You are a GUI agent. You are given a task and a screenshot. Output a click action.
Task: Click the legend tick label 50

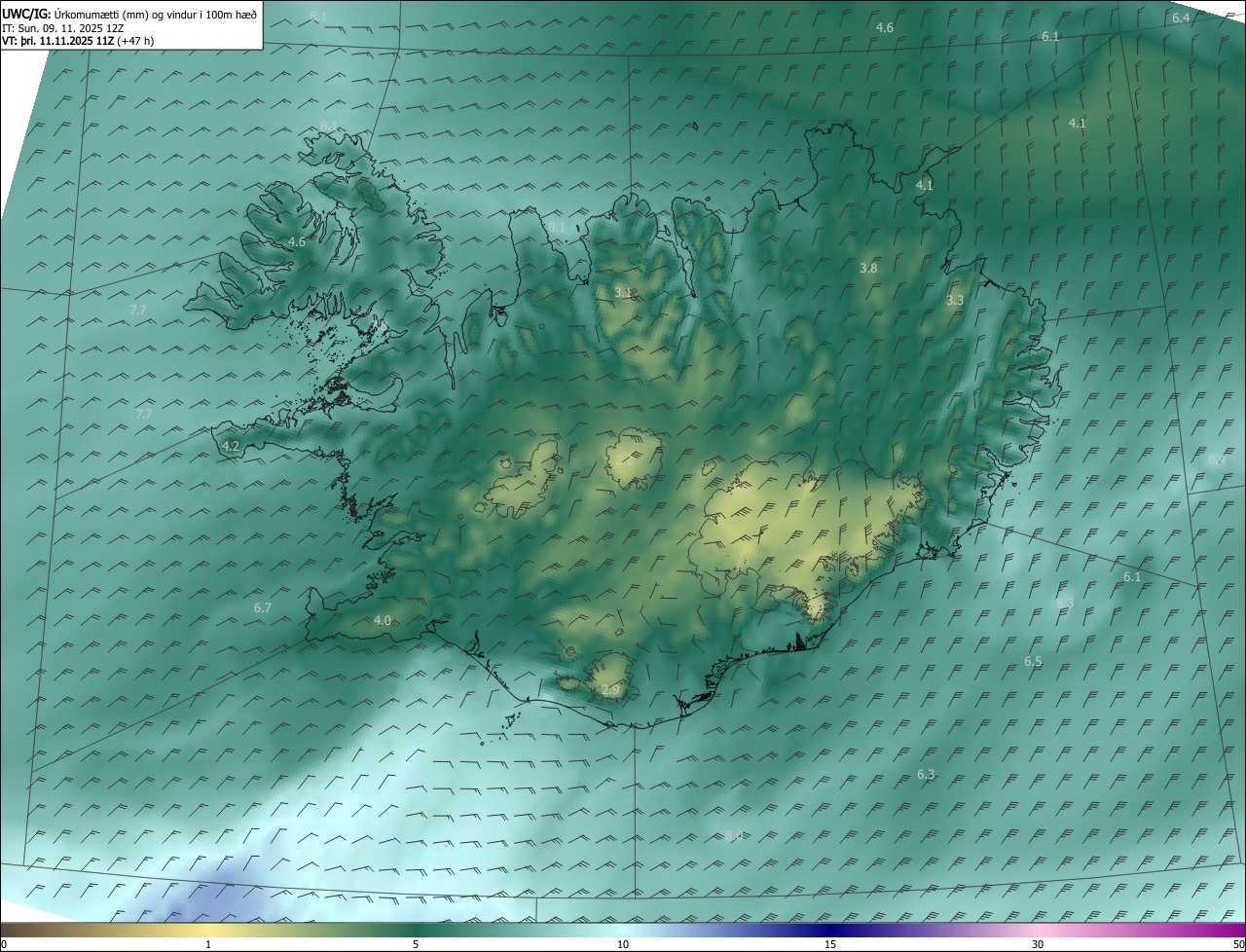click(1237, 944)
